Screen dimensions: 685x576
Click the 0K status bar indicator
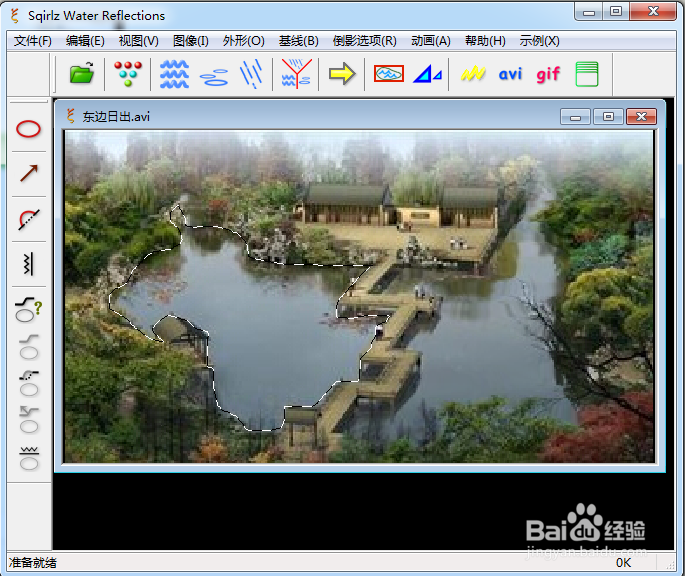pos(623,563)
